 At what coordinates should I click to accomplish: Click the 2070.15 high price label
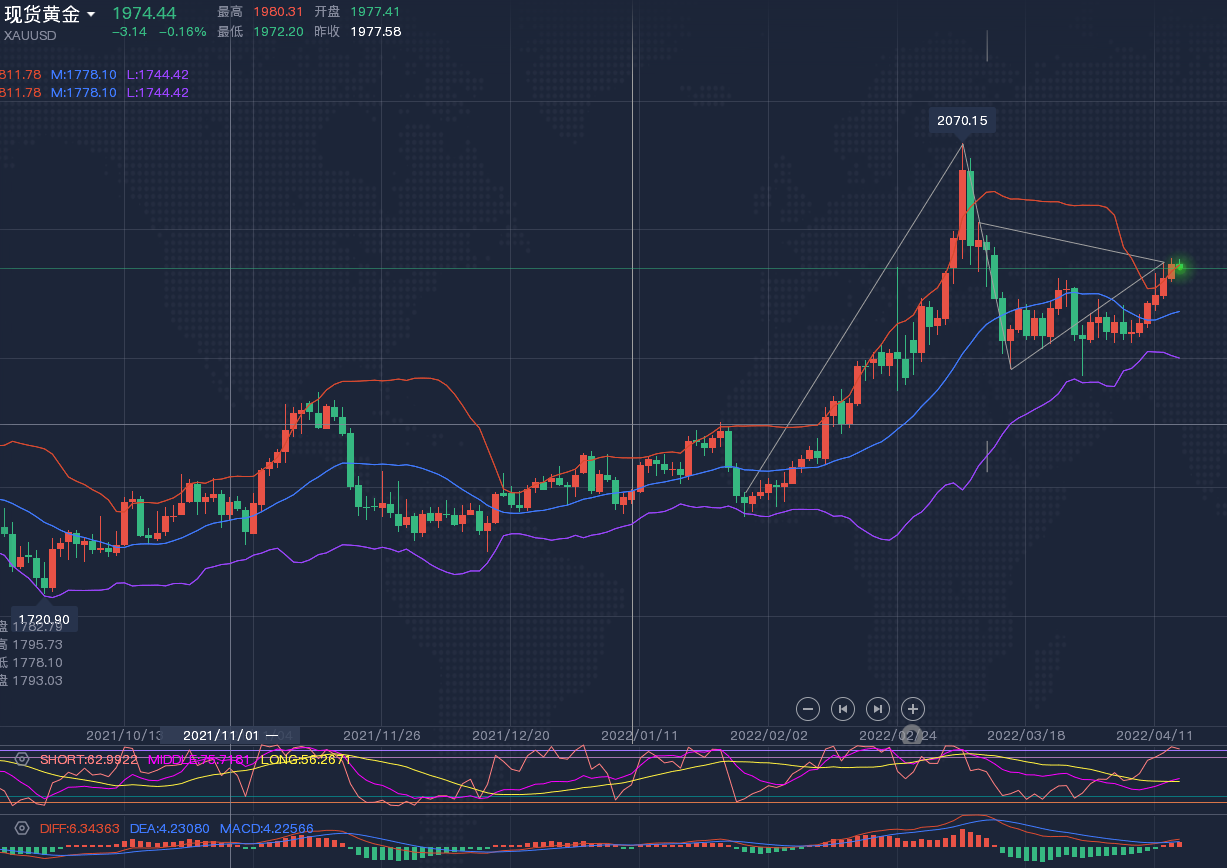[x=961, y=120]
